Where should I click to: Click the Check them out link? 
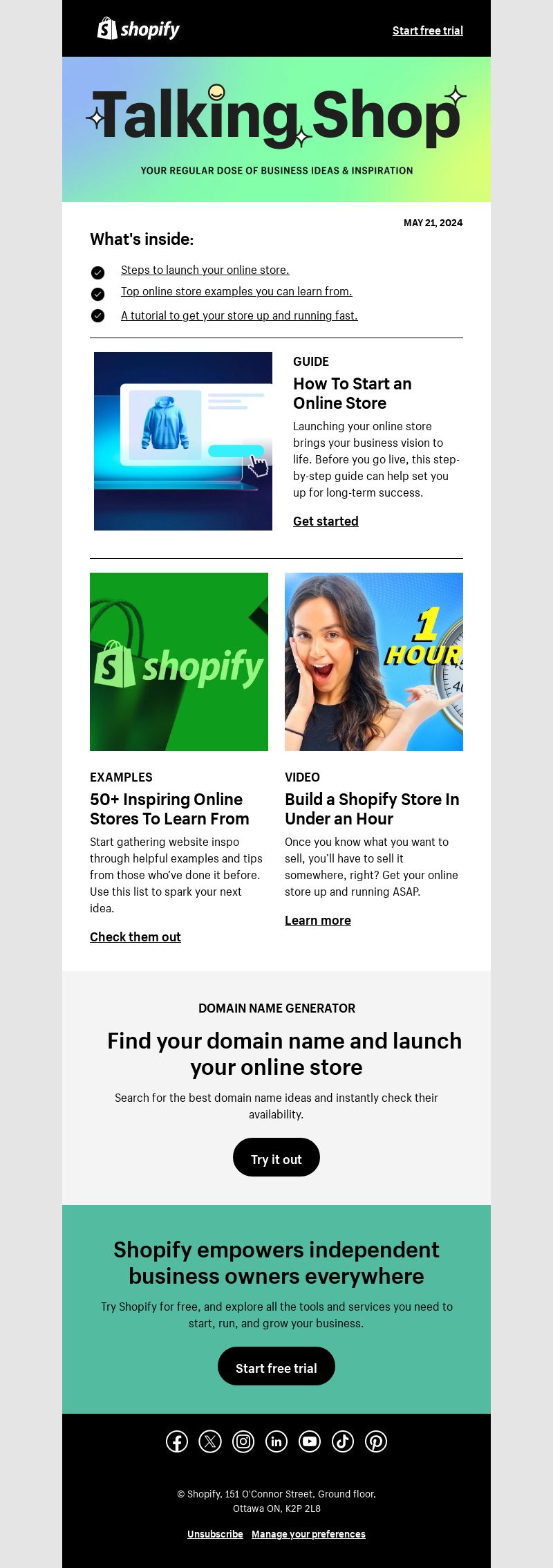coord(135,937)
